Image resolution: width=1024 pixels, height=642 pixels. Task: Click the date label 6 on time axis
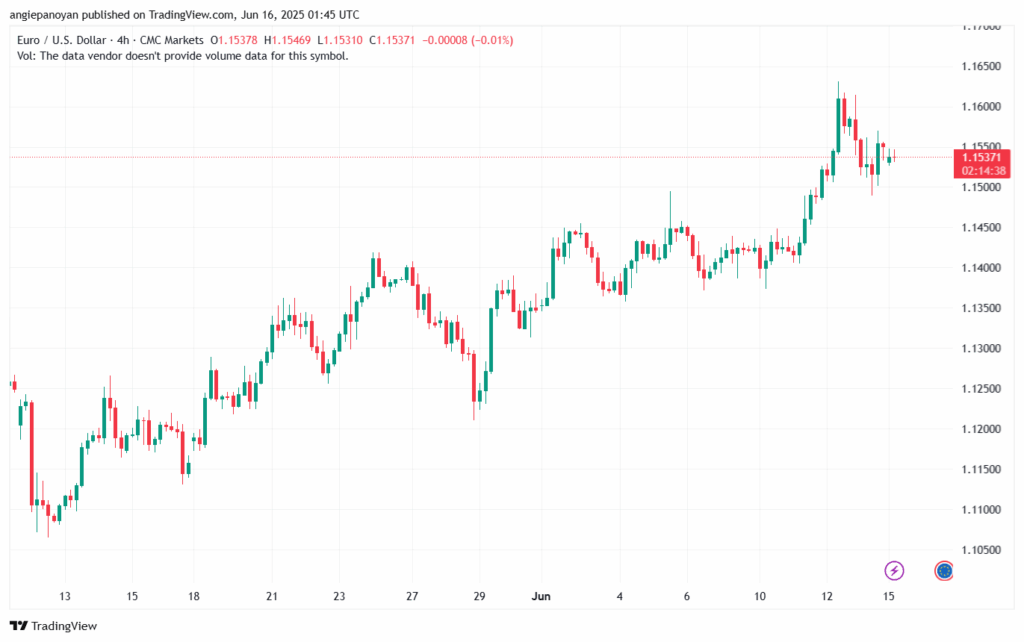(686, 596)
